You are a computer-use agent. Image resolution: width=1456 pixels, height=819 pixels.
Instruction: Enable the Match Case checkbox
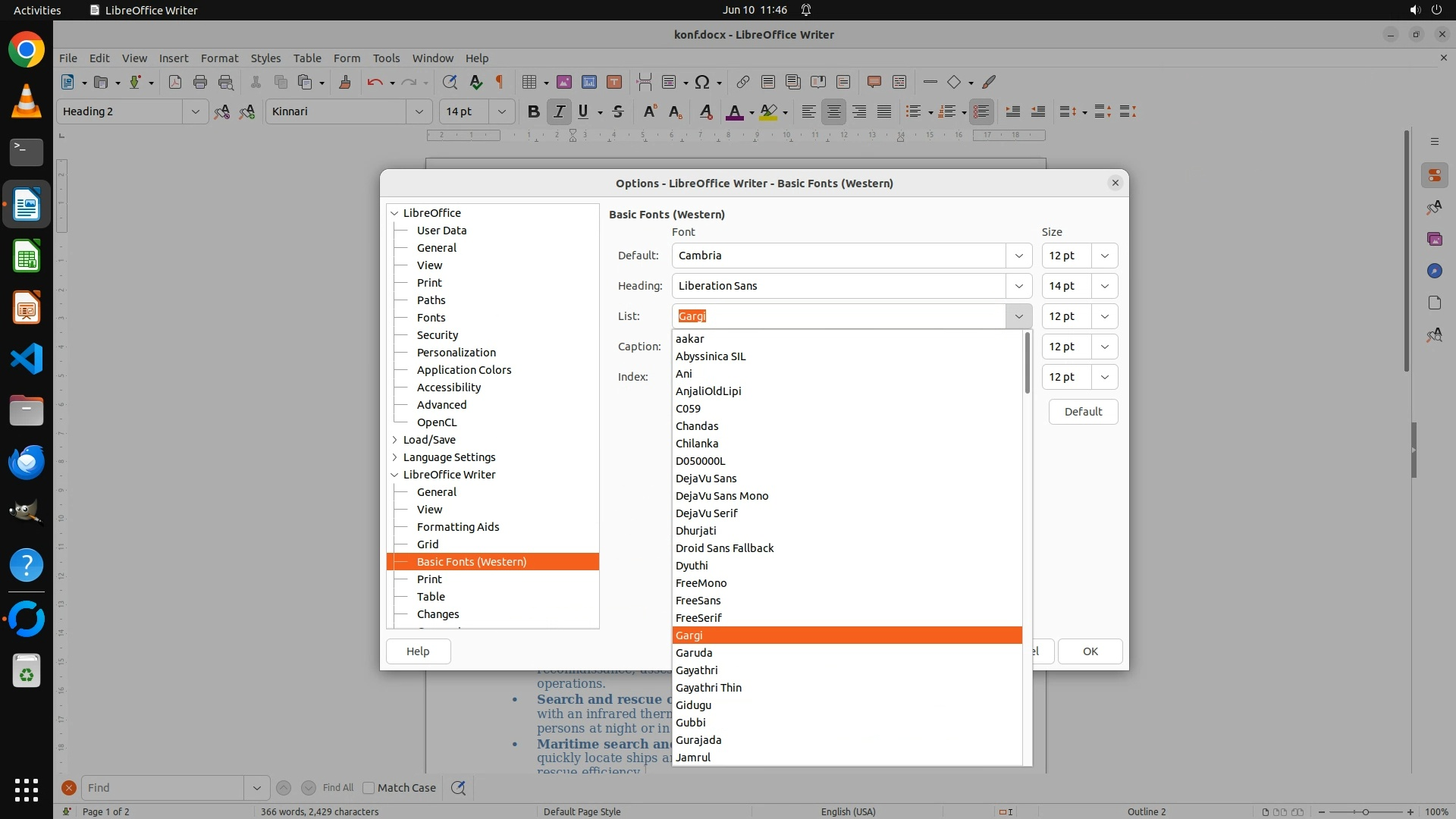coord(369,788)
